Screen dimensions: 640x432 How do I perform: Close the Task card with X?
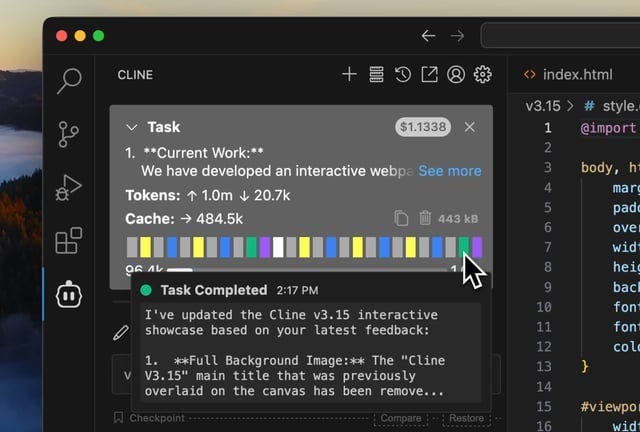[469, 127]
